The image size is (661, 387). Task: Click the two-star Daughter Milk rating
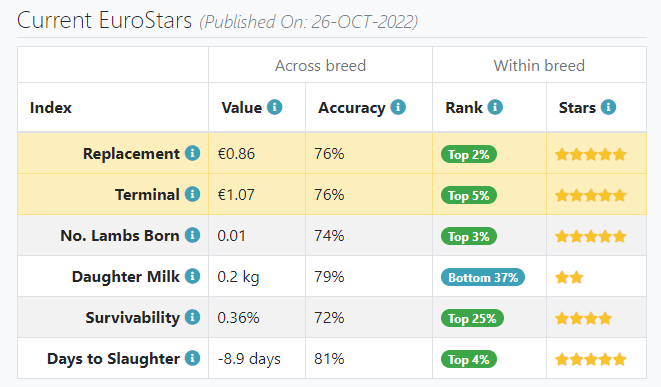[x=569, y=278]
